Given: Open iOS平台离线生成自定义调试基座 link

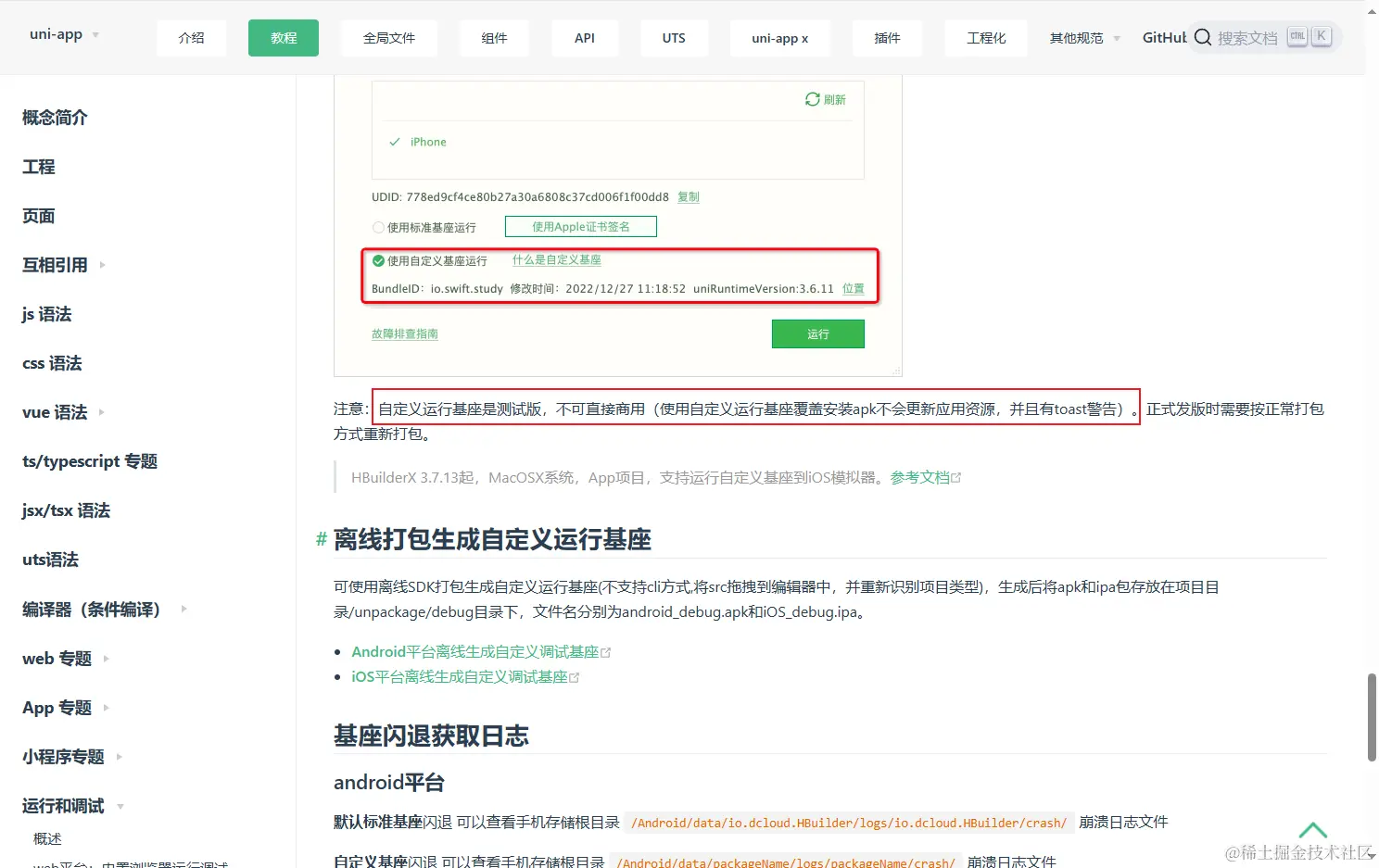Looking at the screenshot, I should 460,677.
